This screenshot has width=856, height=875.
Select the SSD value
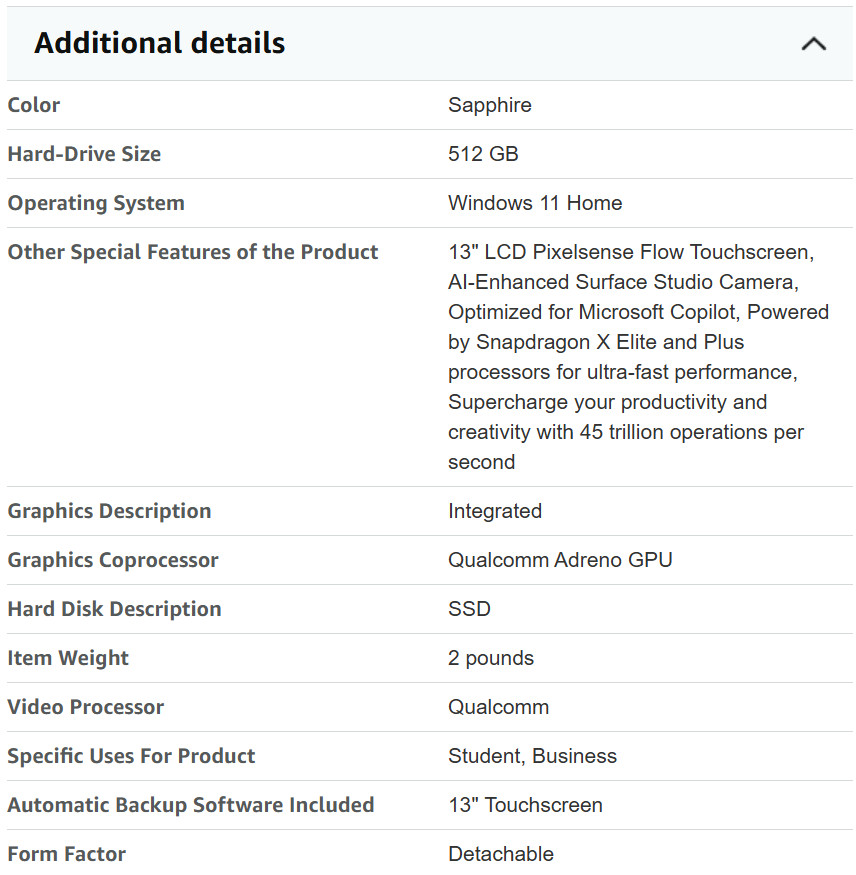click(469, 609)
